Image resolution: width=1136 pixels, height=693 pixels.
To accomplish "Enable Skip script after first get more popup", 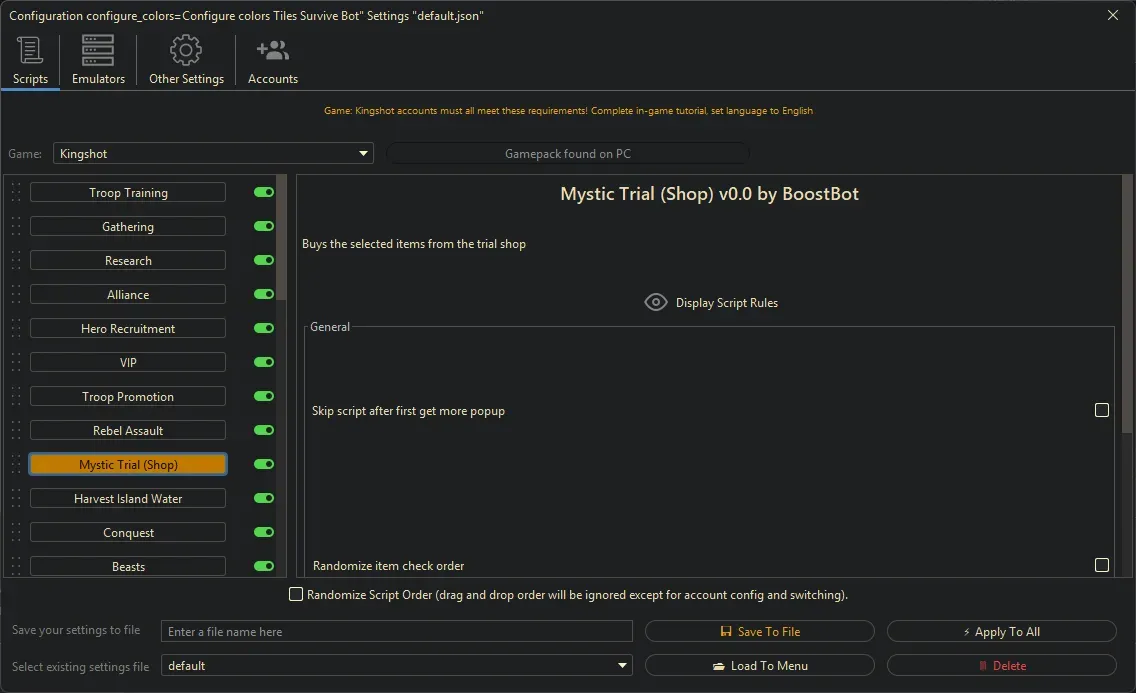I will [1102, 409].
